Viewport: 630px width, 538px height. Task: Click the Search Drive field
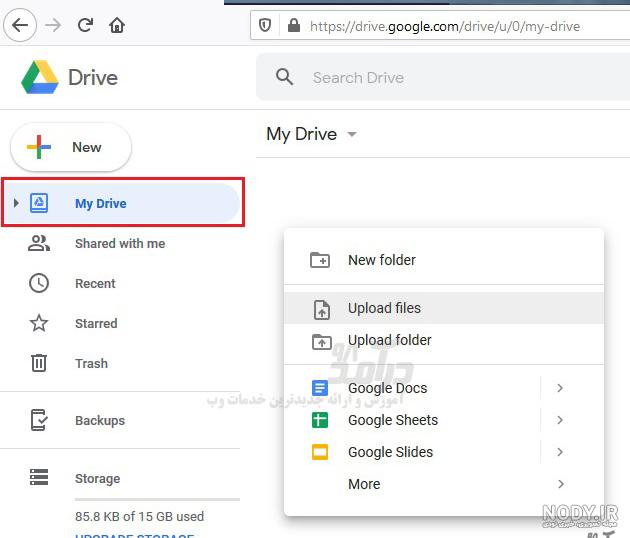pyautogui.click(x=443, y=77)
